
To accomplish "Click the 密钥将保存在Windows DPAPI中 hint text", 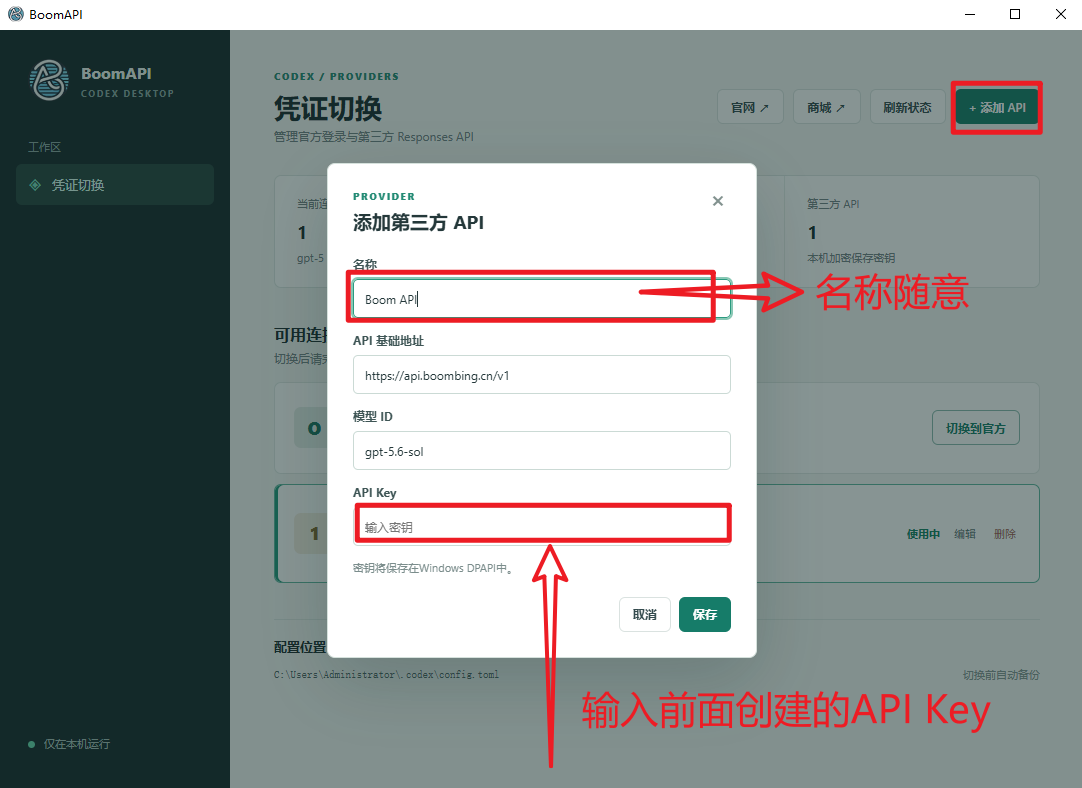I will point(433,568).
